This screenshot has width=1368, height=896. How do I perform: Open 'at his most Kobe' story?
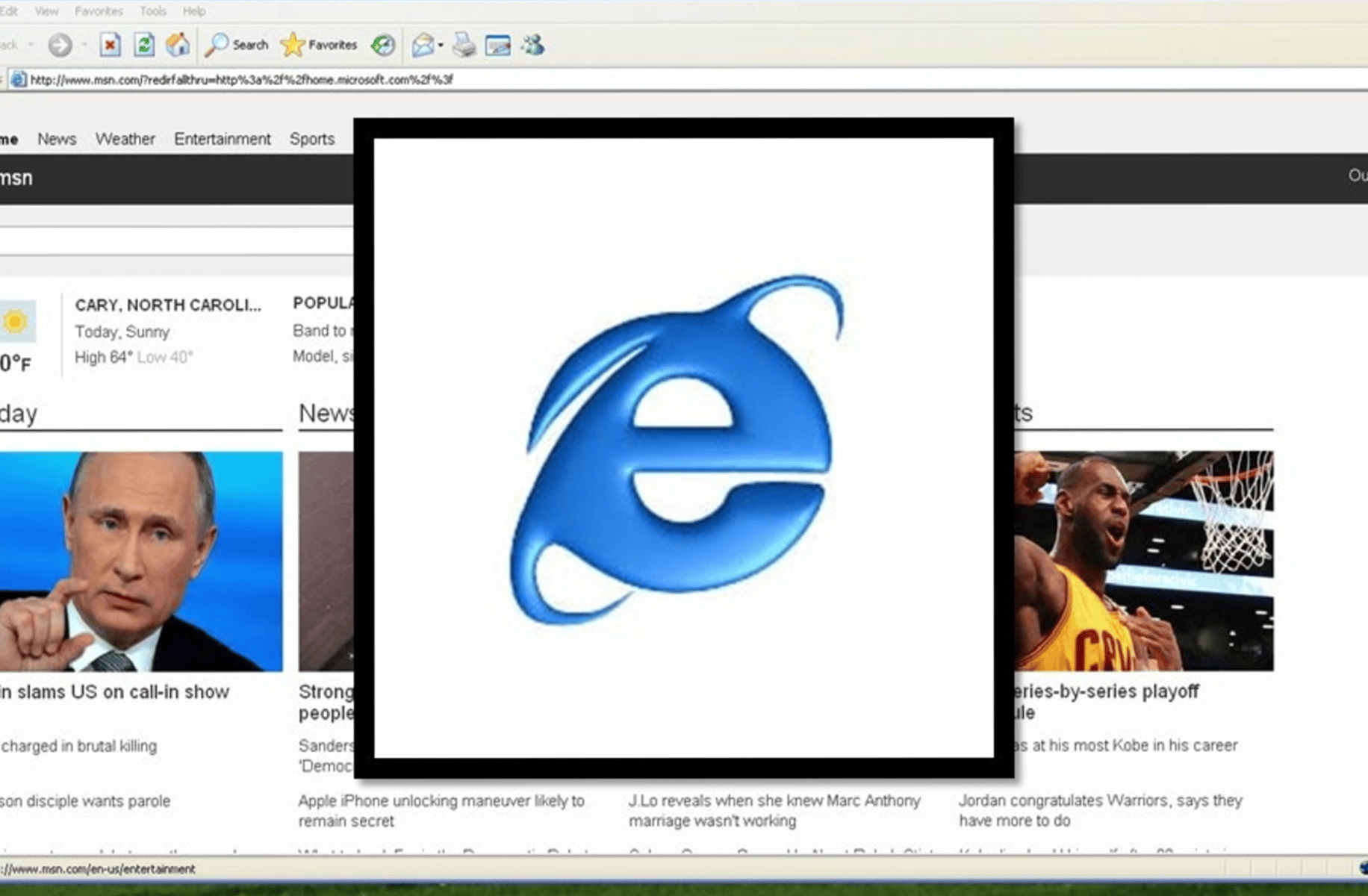pyautogui.click(x=1126, y=745)
